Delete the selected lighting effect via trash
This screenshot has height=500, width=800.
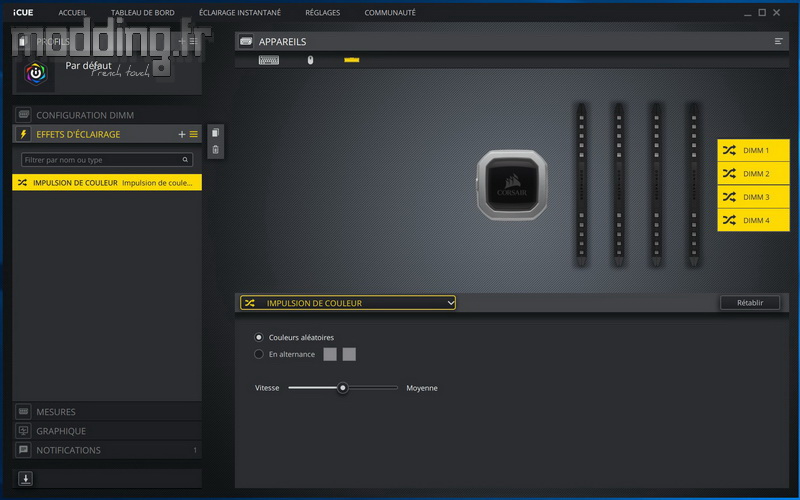point(215,150)
